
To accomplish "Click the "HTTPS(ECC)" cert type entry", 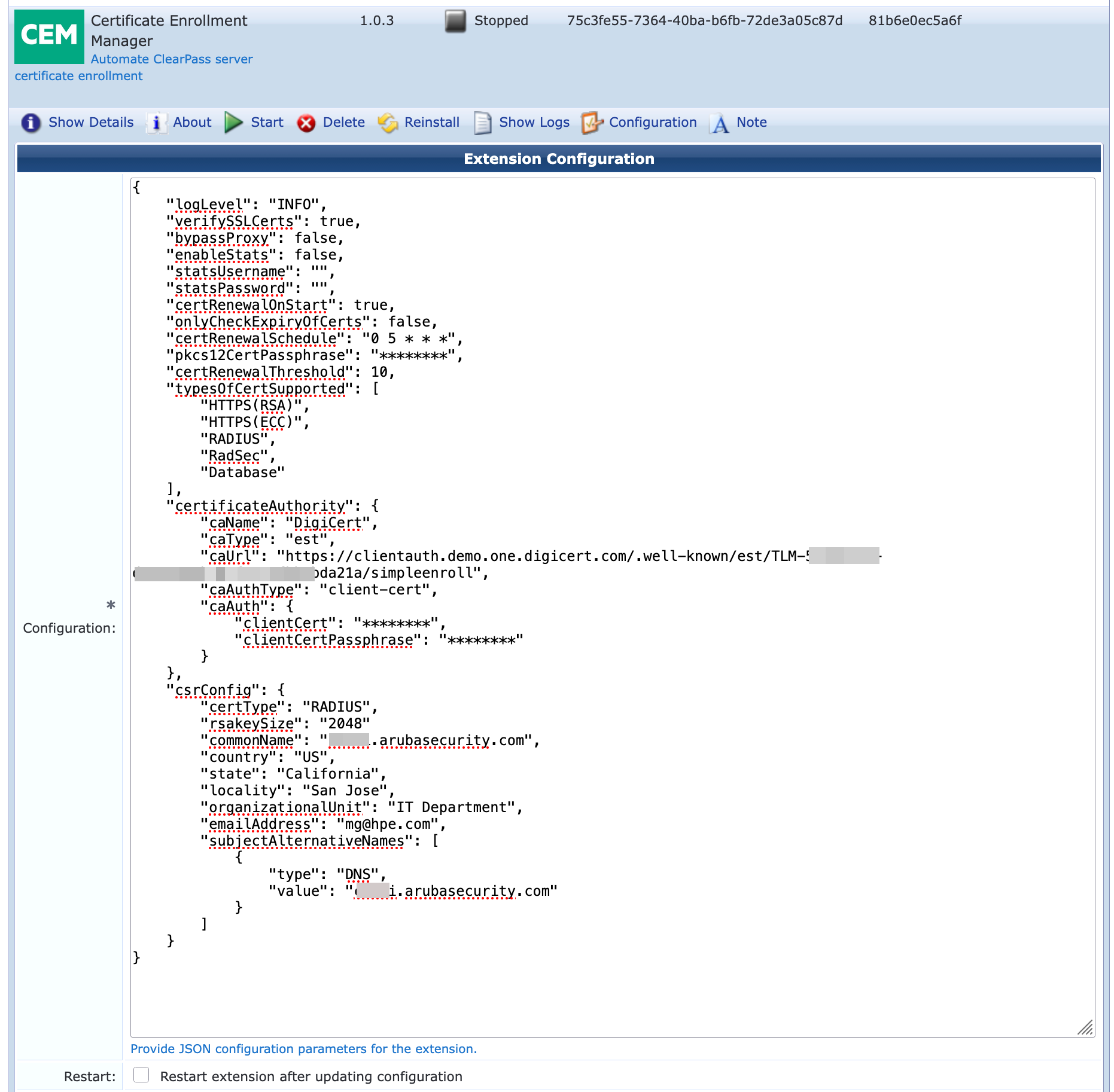I will point(255,422).
